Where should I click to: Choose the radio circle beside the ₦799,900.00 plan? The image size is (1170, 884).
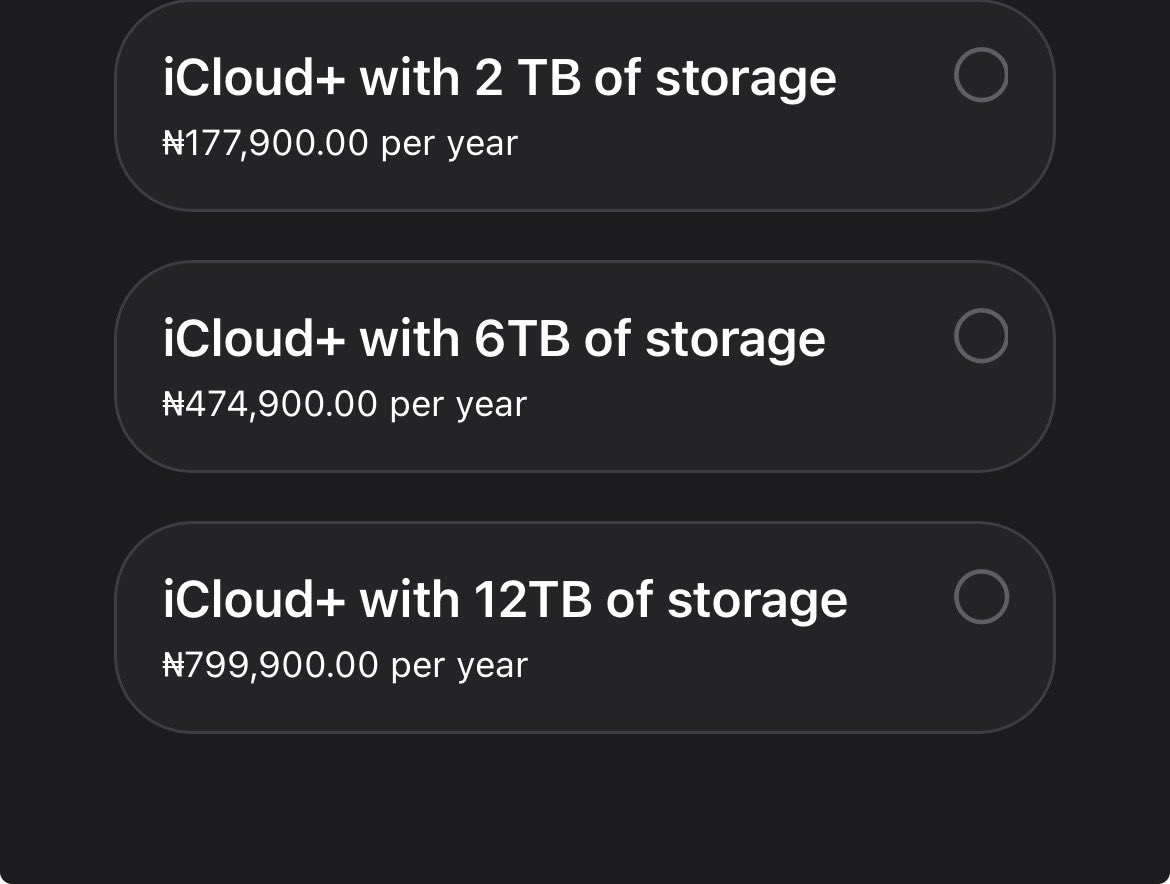coord(981,597)
